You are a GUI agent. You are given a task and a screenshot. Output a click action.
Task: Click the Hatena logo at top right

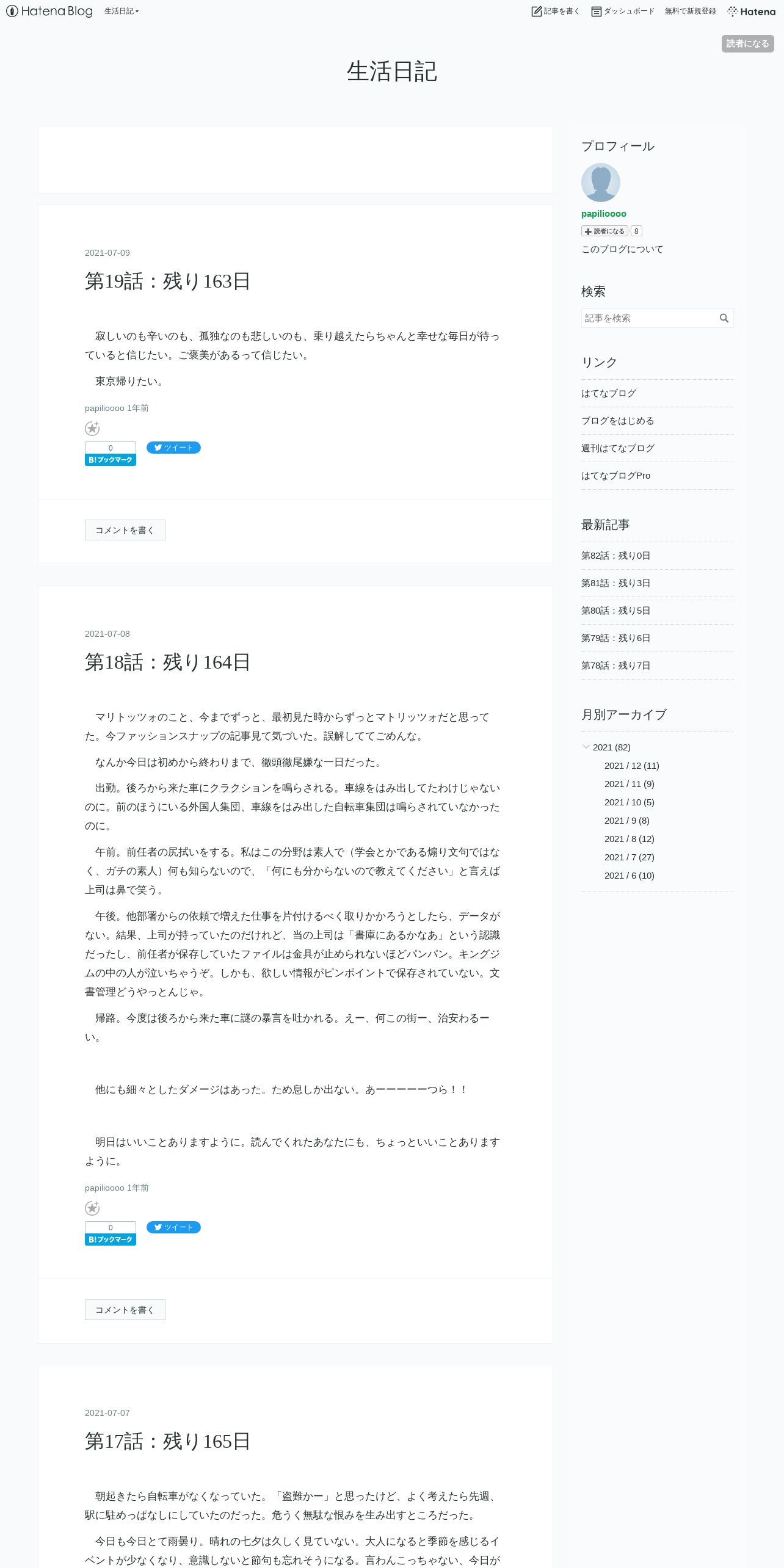(752, 11)
